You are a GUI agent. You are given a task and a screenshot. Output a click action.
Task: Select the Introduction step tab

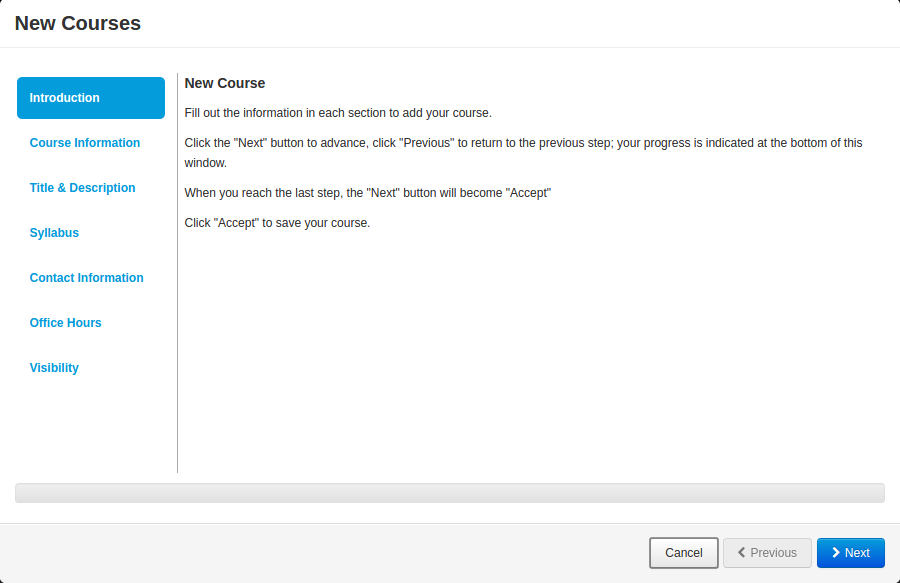click(x=91, y=98)
